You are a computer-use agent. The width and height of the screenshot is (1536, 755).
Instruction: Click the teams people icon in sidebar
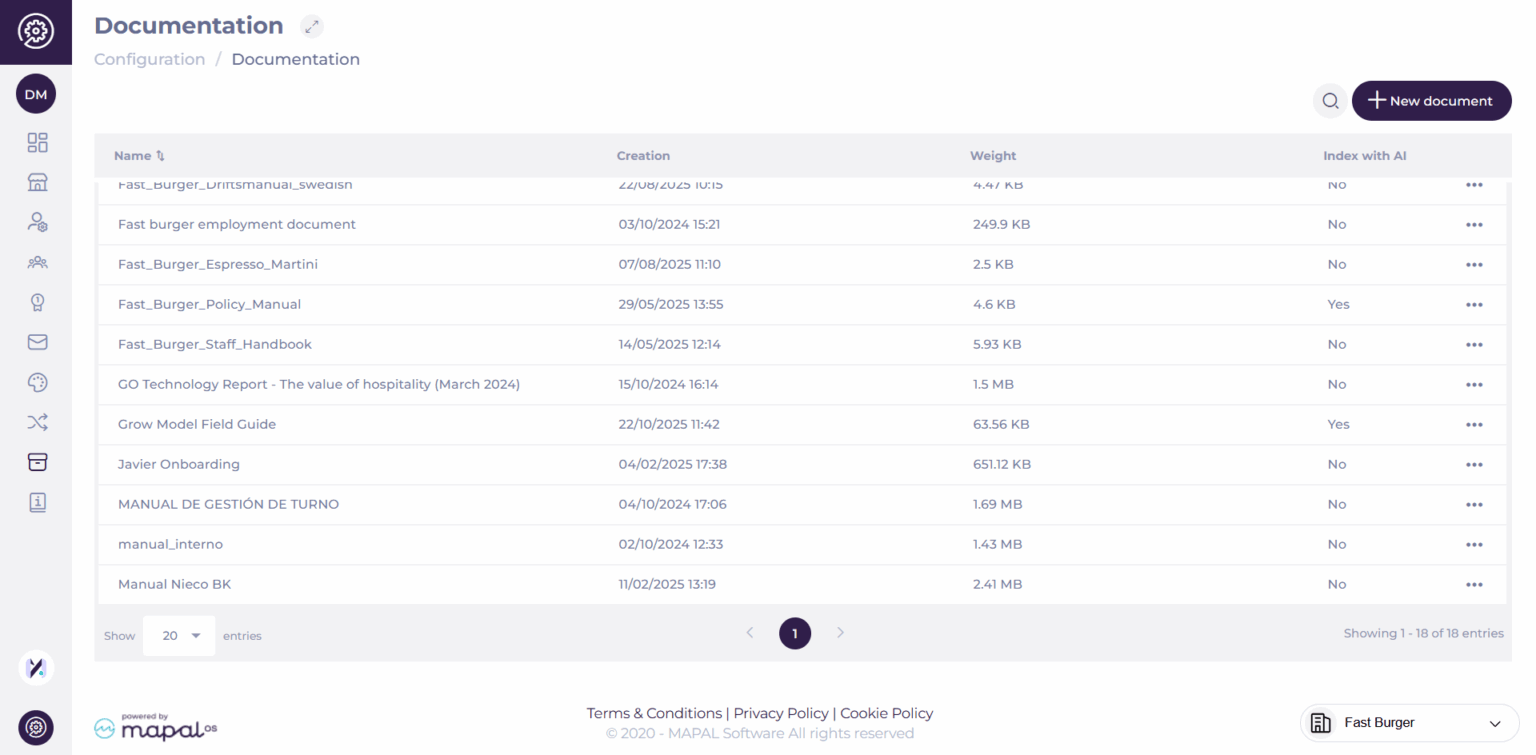pos(37,262)
